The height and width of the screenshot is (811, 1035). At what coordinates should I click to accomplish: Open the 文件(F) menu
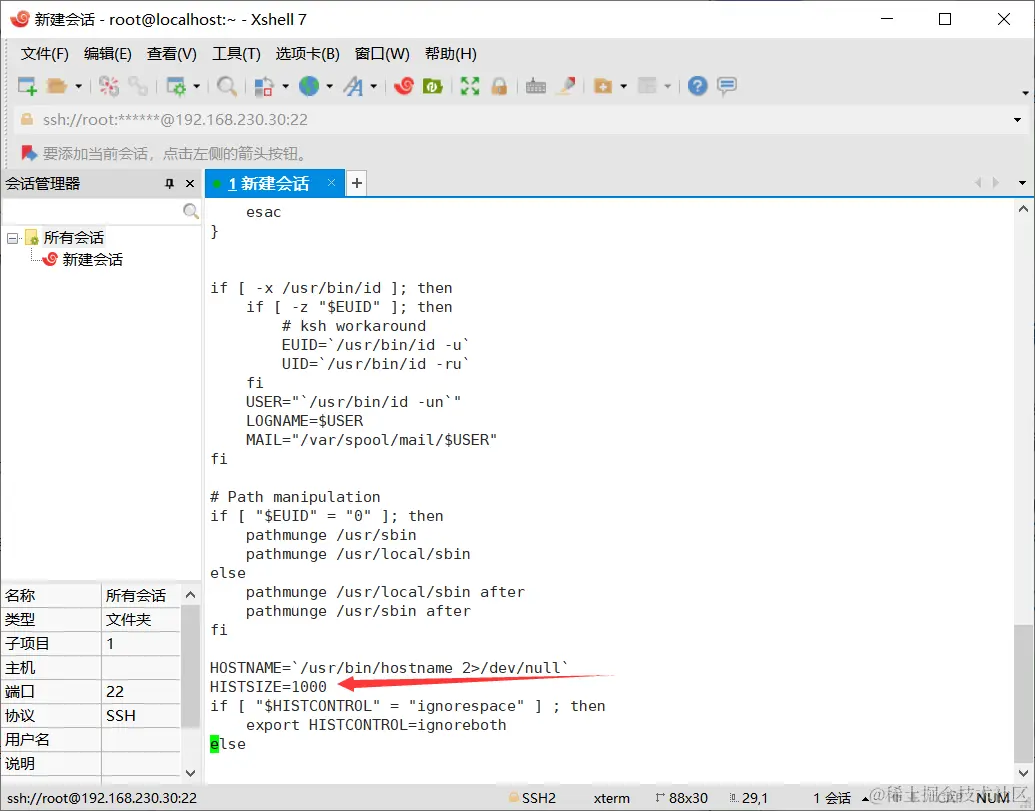tap(44, 54)
